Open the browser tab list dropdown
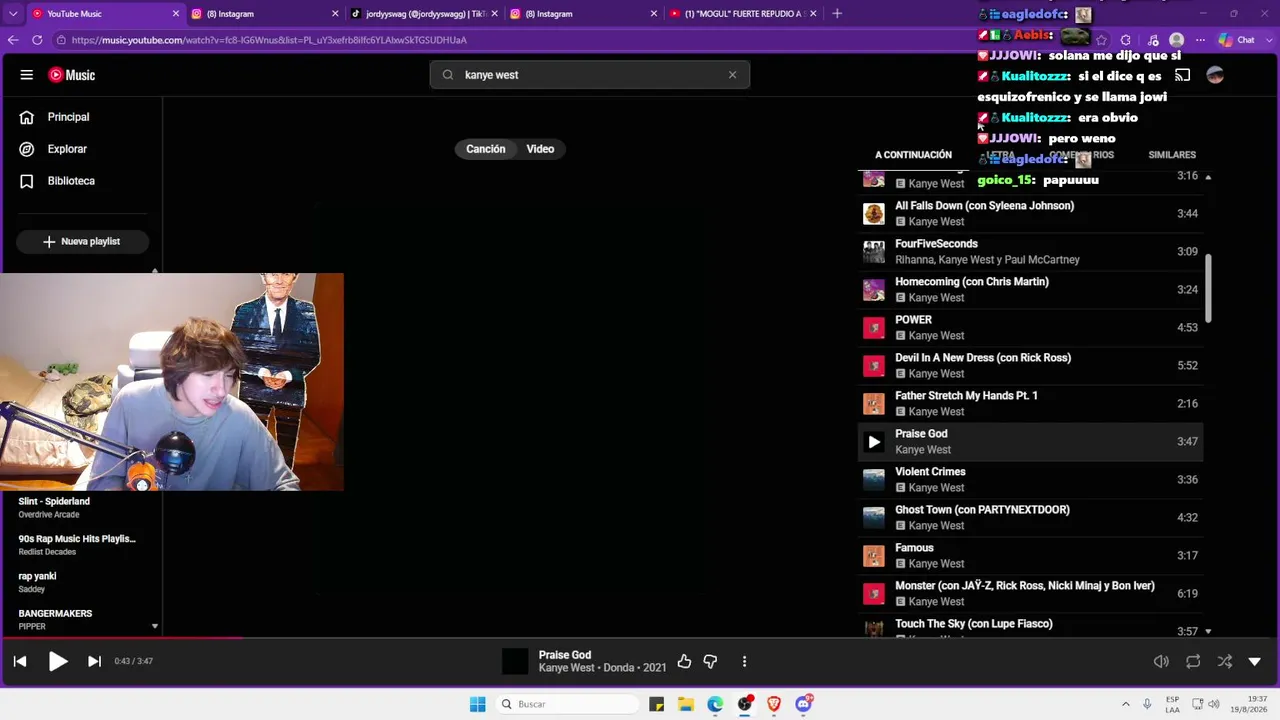The width and height of the screenshot is (1280, 720). click(x=11, y=14)
